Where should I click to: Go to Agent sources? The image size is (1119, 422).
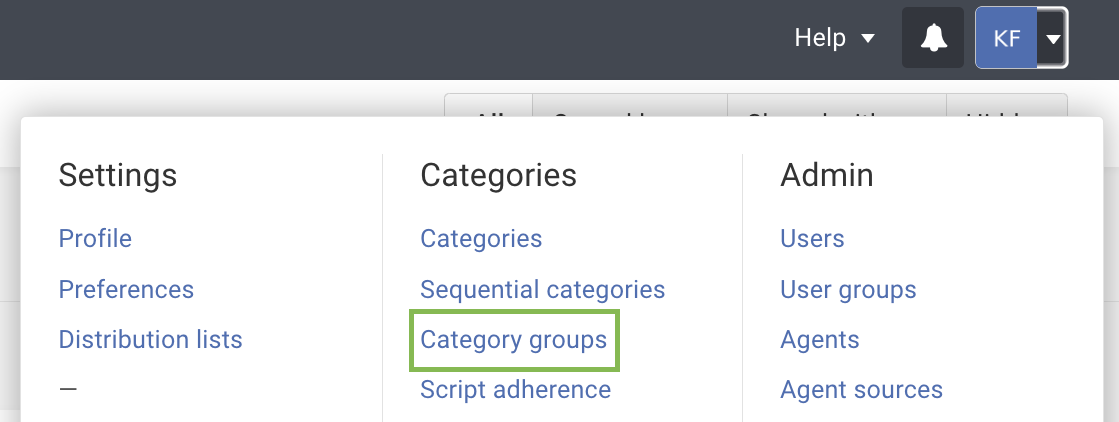[861, 389]
